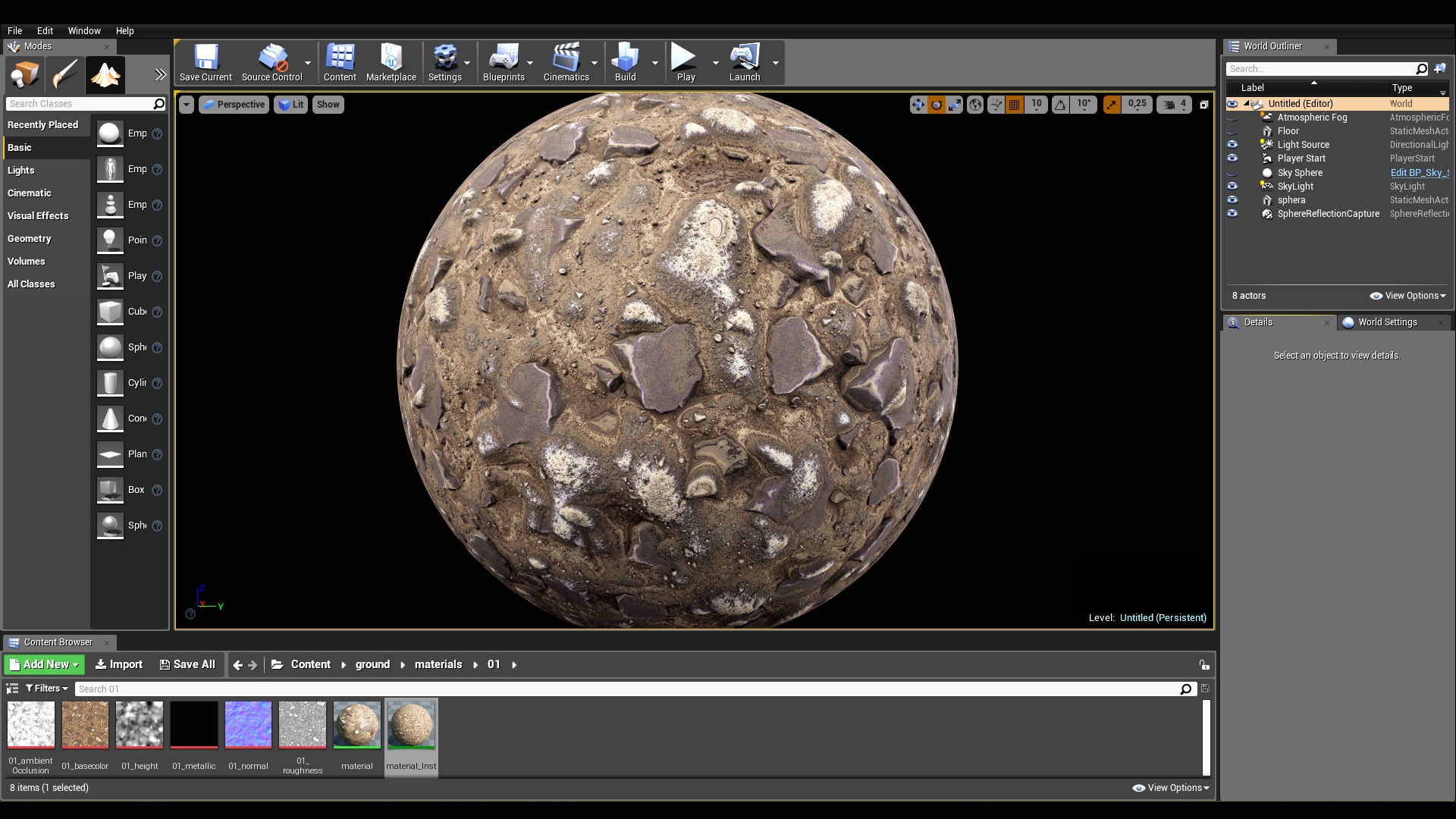Open the Help menu
The height and width of the screenshot is (819, 1456).
(x=124, y=30)
